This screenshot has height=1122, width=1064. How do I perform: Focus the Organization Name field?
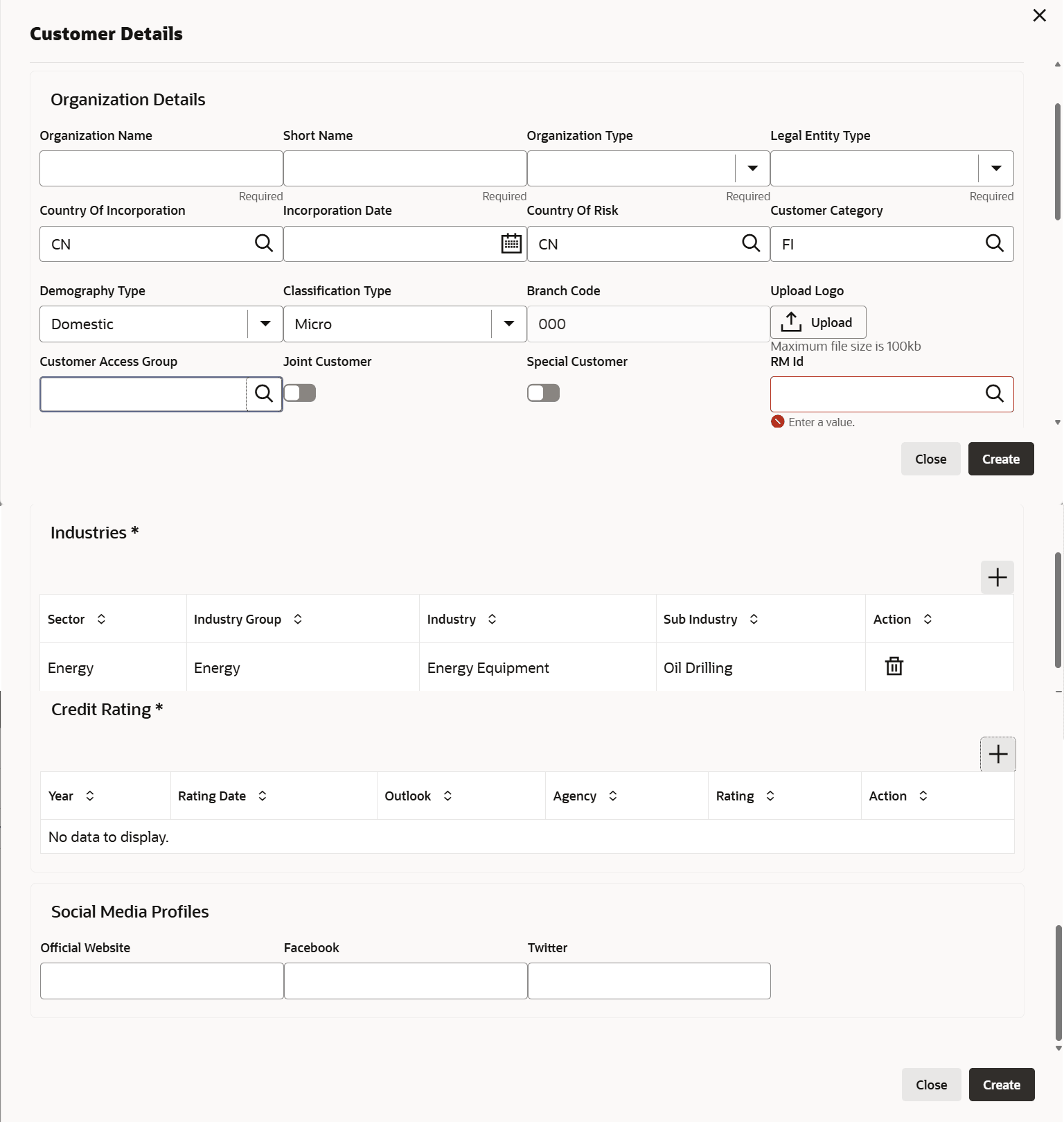(161, 168)
